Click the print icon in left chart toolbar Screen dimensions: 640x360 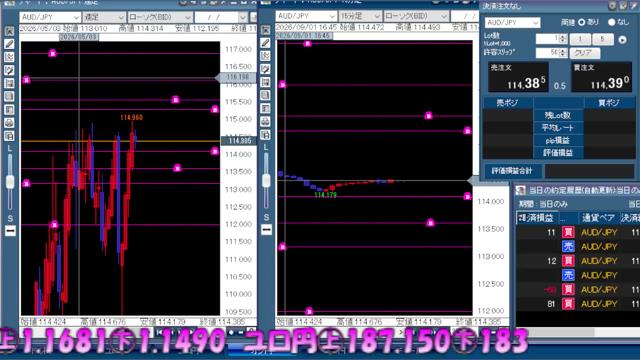(9, 123)
